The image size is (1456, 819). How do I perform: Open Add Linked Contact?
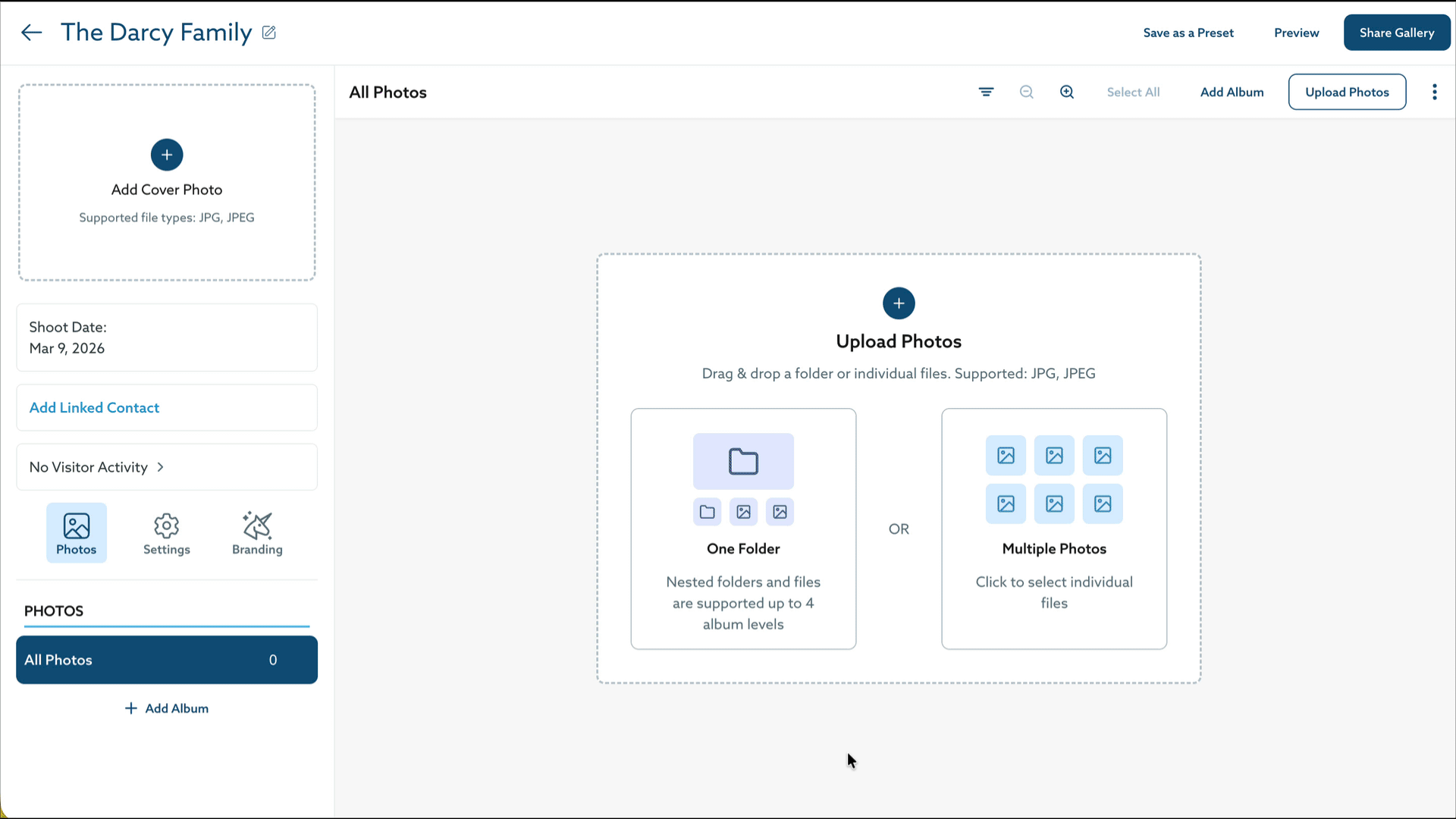click(94, 407)
